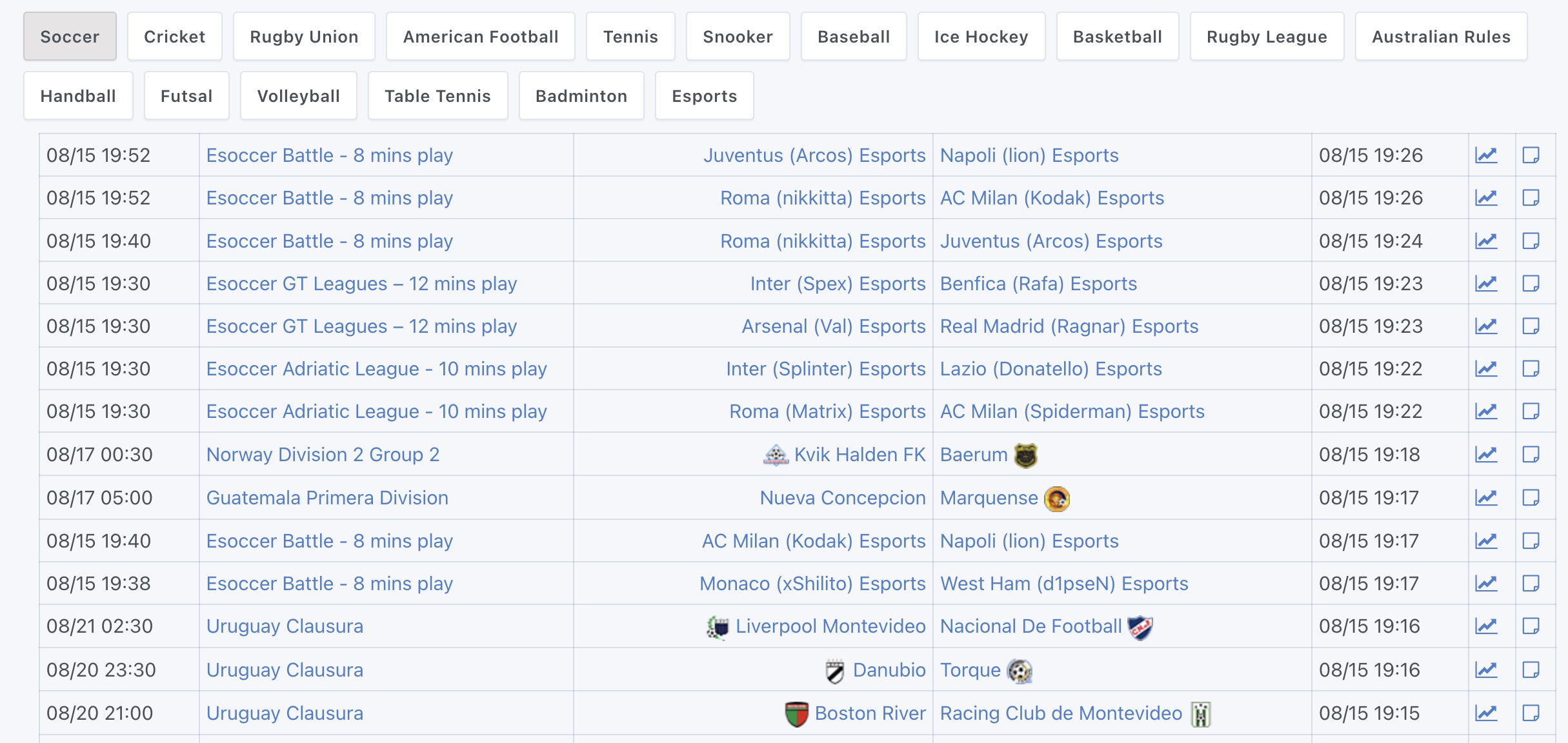
Task: Switch to the Basketball tab
Action: click(x=1118, y=36)
